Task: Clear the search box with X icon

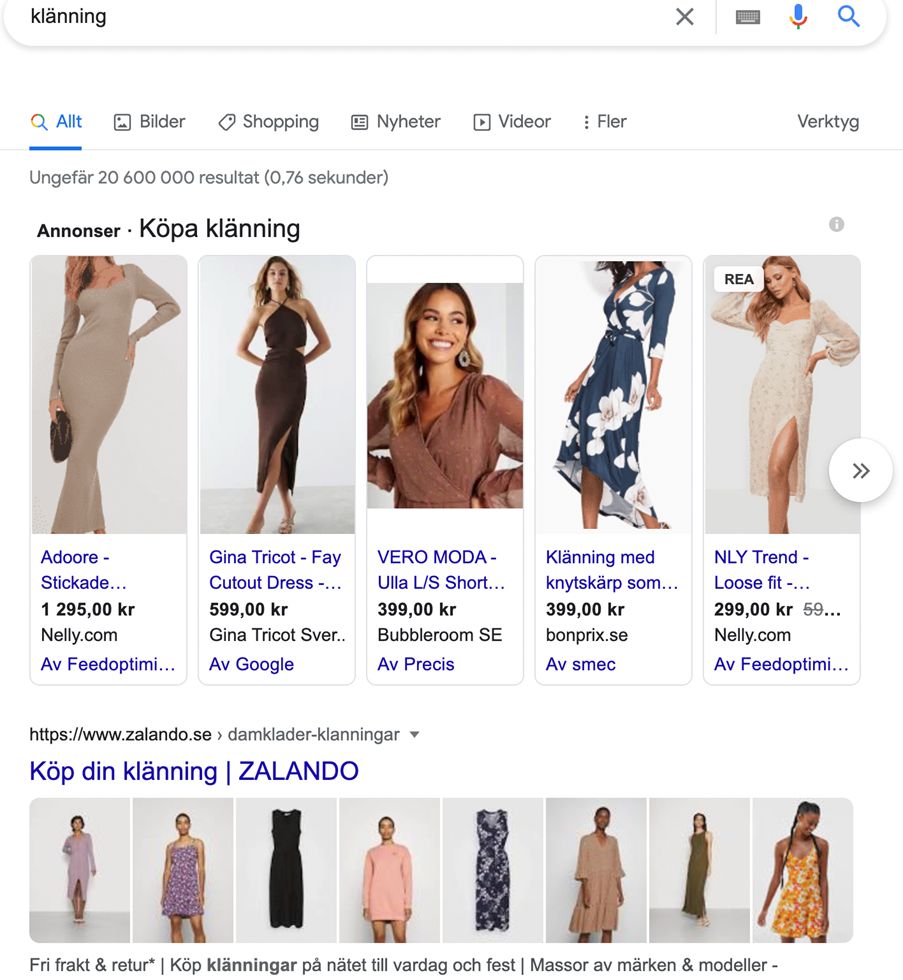Action: [684, 17]
